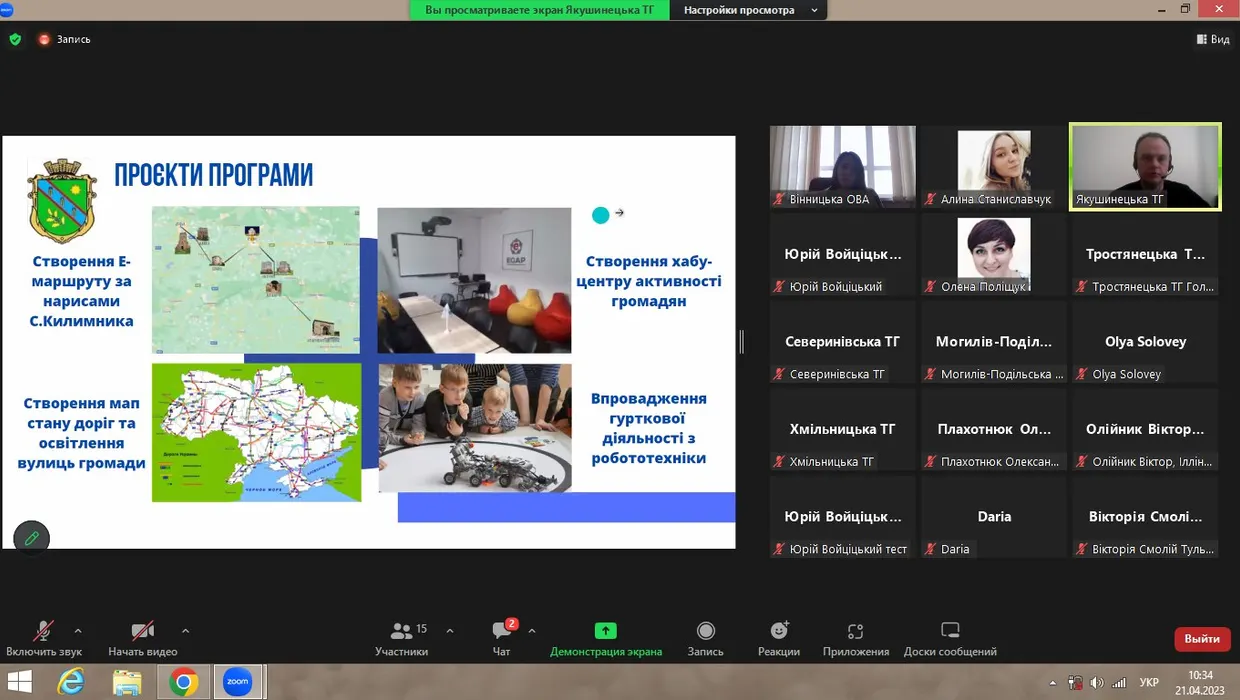This screenshot has height=700, width=1240.
Task: Switch the УКР input language
Action: [1149, 682]
